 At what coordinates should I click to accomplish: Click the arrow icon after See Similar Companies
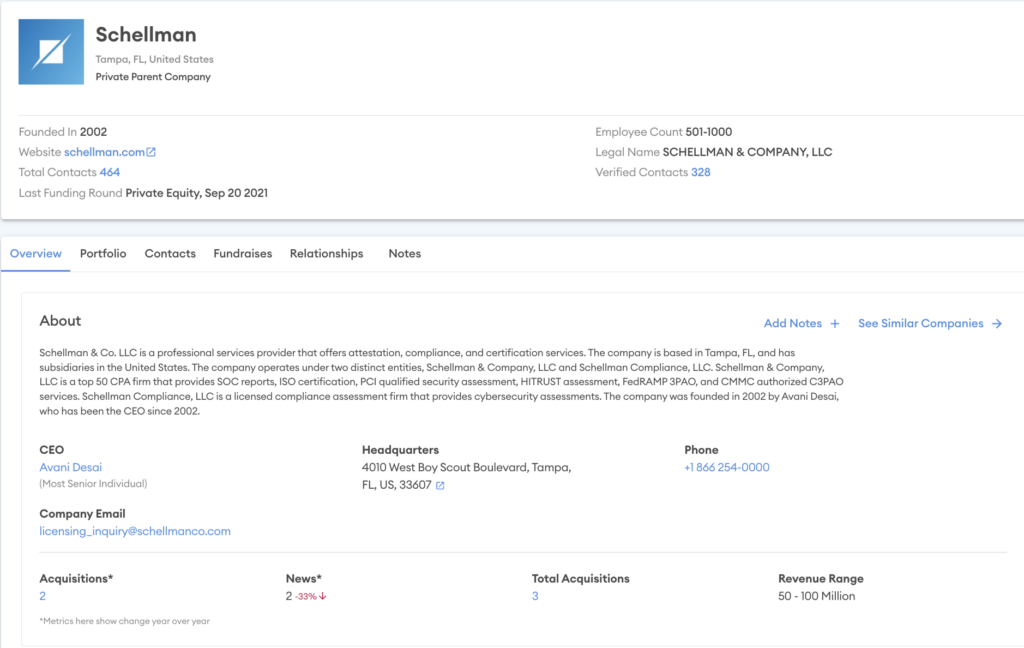(997, 323)
